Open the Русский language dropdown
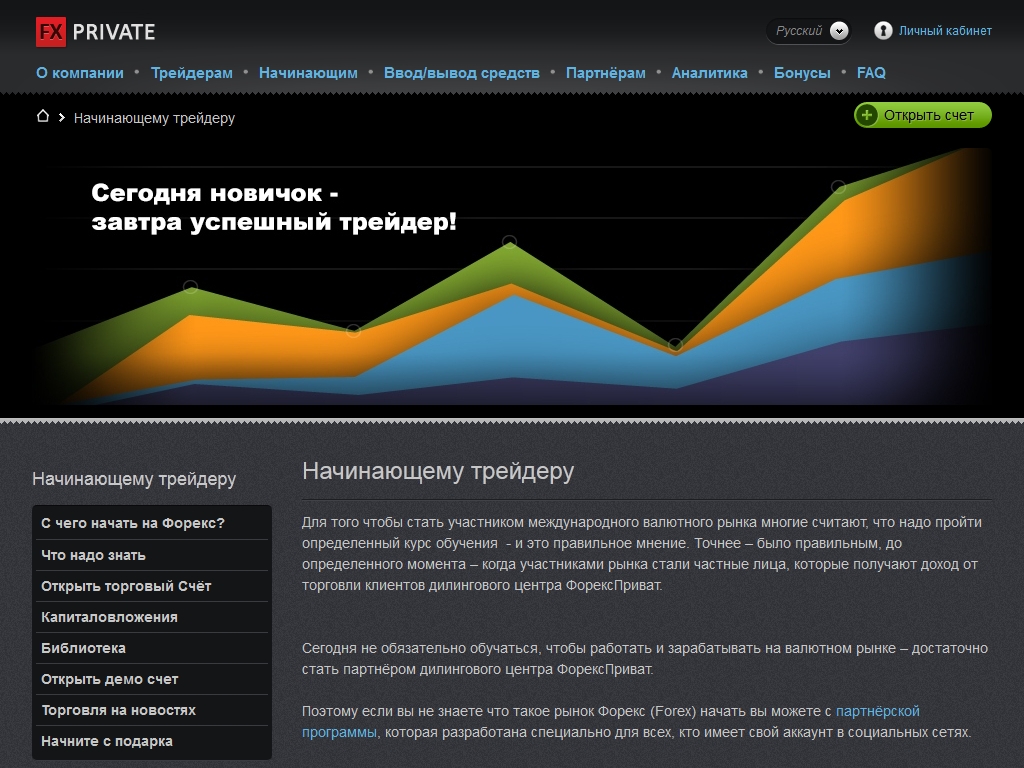1024x768 pixels. click(800, 31)
